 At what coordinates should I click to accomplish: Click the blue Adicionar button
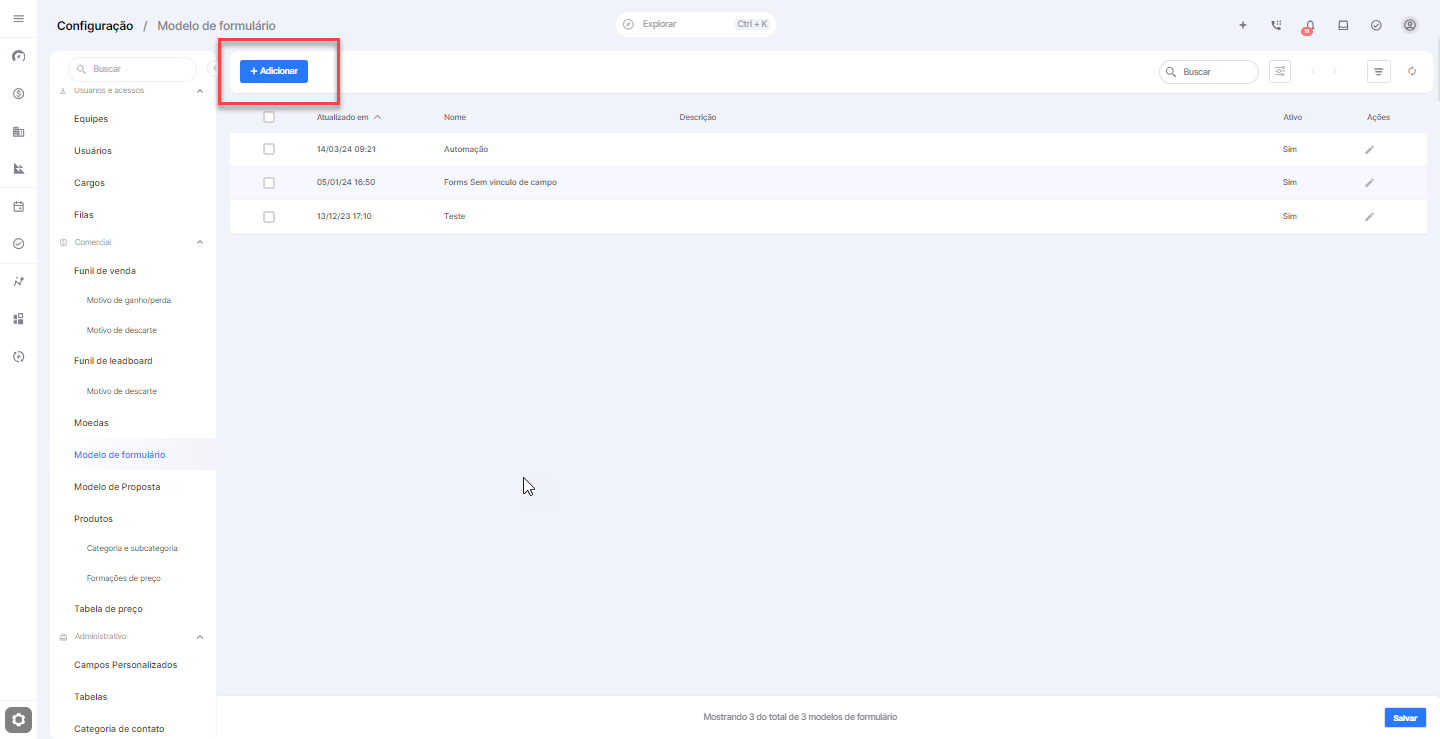tap(274, 71)
